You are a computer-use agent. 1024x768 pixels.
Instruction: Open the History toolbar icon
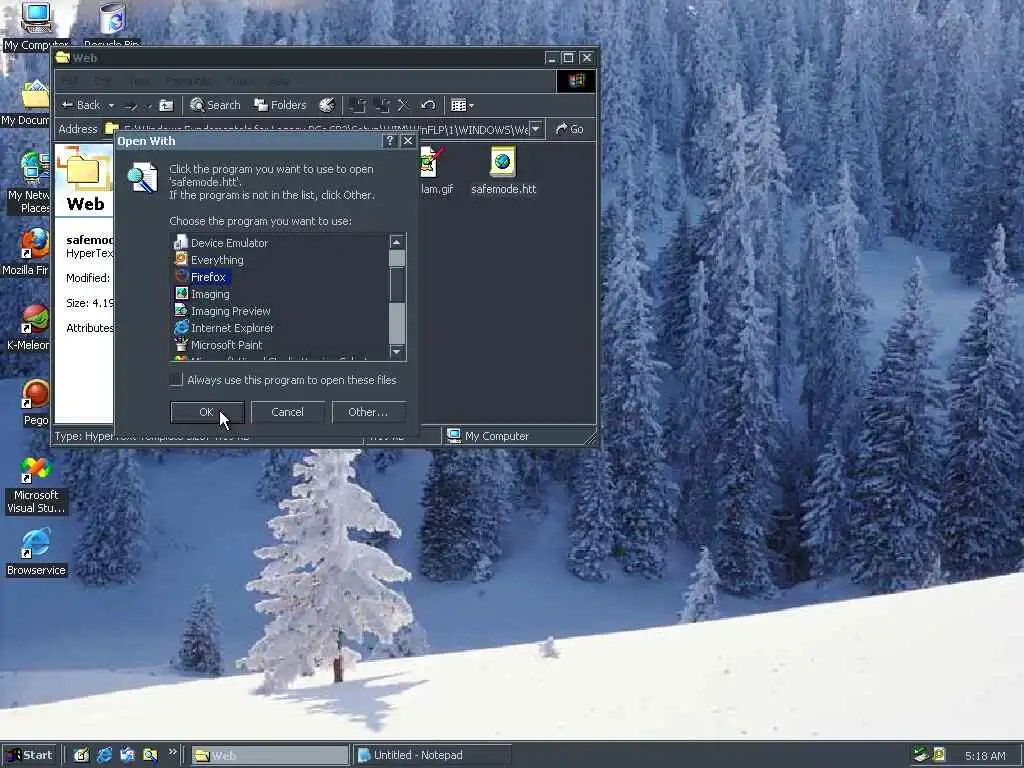[327, 105]
